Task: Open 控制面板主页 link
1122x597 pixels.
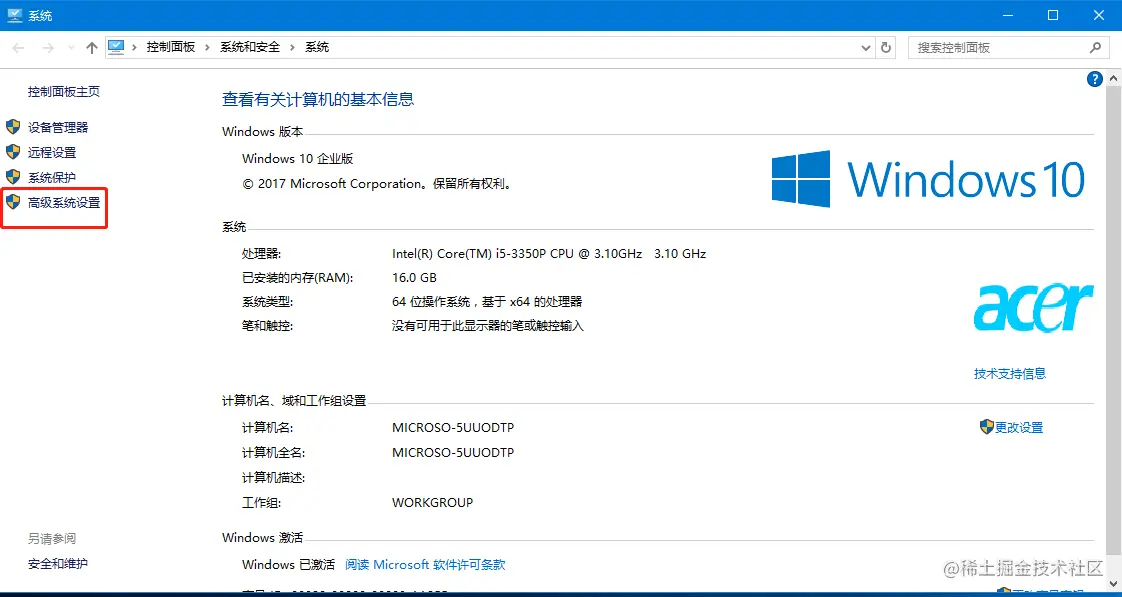Action: coord(64,92)
